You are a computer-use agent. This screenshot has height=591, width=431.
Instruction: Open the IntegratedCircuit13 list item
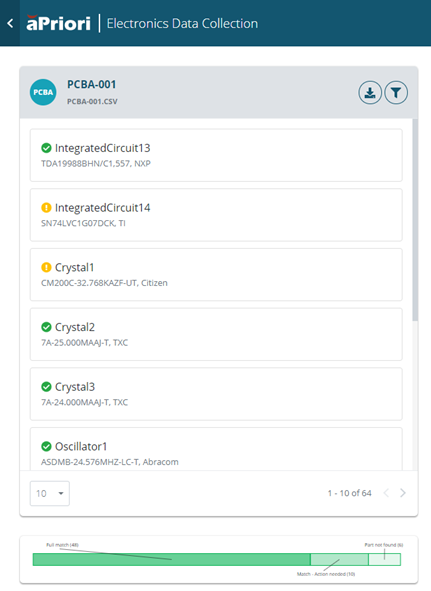216,155
